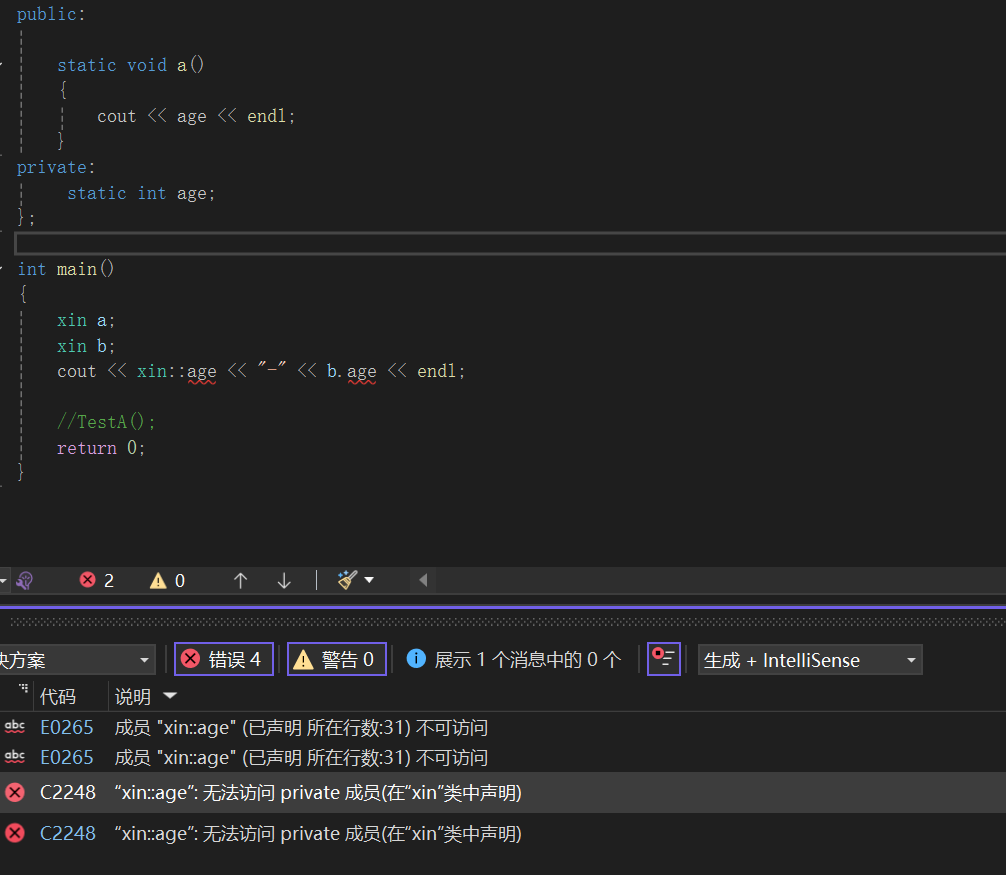
Task: Click the abc IntelliSense icon on first E0265 row
Action: (x=15, y=727)
